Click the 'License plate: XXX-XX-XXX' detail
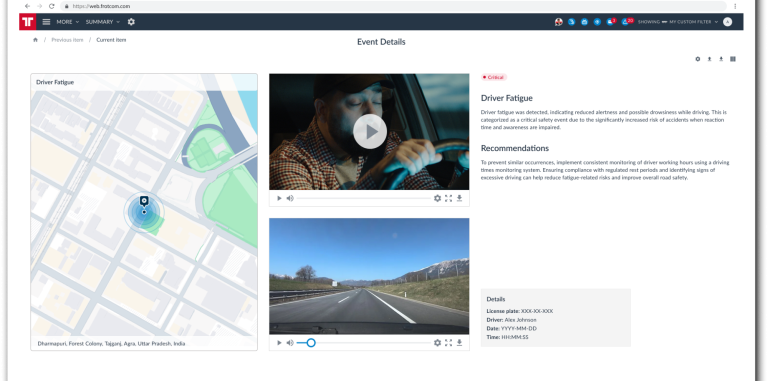Image resolution: width=768 pixels, height=381 pixels. [x=520, y=311]
